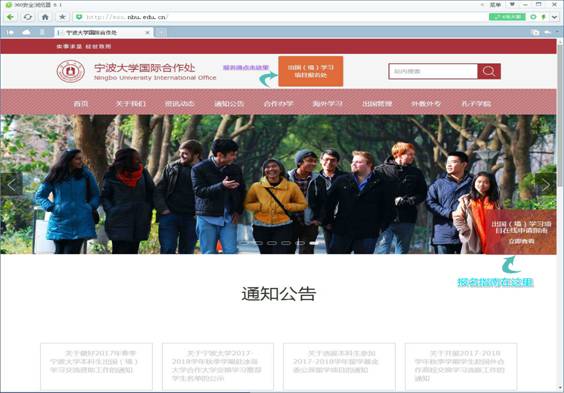Open the 通知公告 navigation menu
The height and width of the screenshot is (393, 564).
click(x=229, y=104)
